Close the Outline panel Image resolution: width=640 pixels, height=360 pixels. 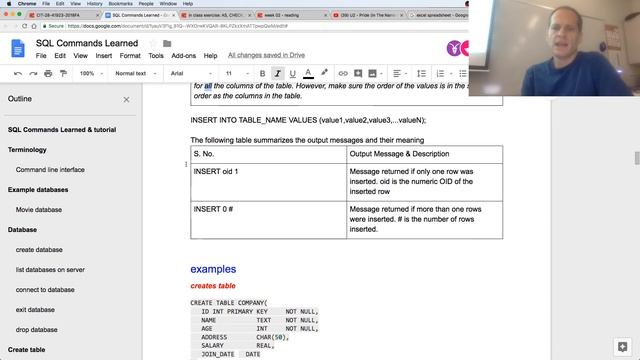pyautogui.click(x=127, y=100)
